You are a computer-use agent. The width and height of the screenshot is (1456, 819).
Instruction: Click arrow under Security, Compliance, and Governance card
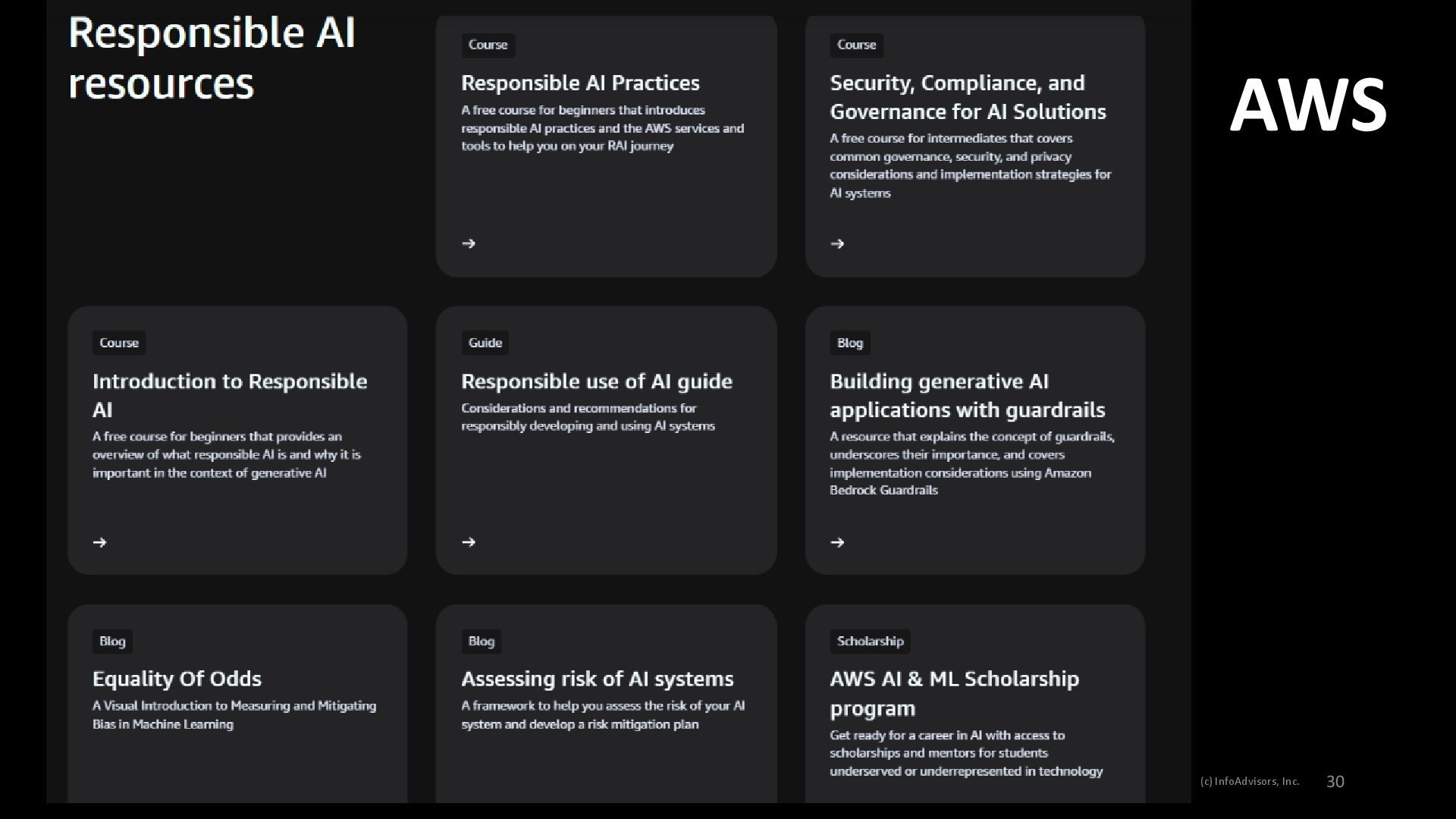pos(837,243)
